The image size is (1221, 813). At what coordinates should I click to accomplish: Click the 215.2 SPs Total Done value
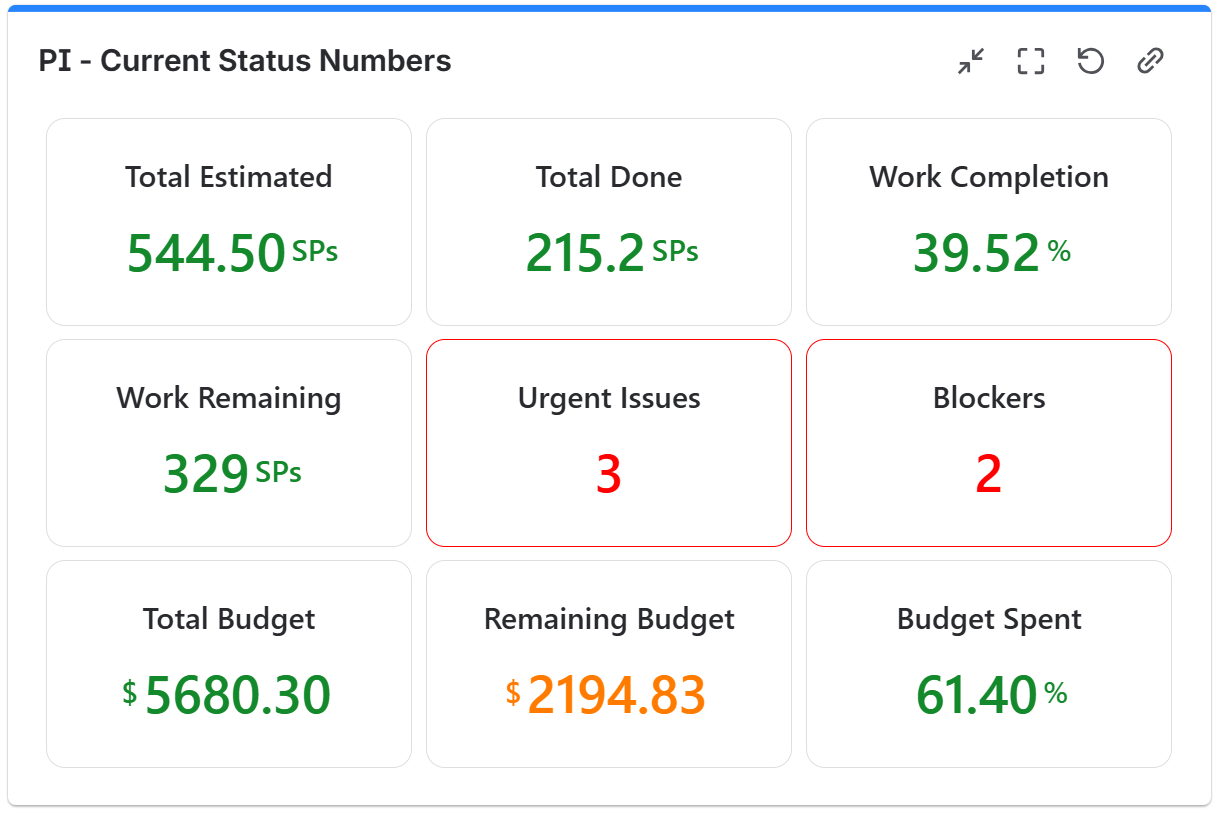pyautogui.click(x=612, y=253)
